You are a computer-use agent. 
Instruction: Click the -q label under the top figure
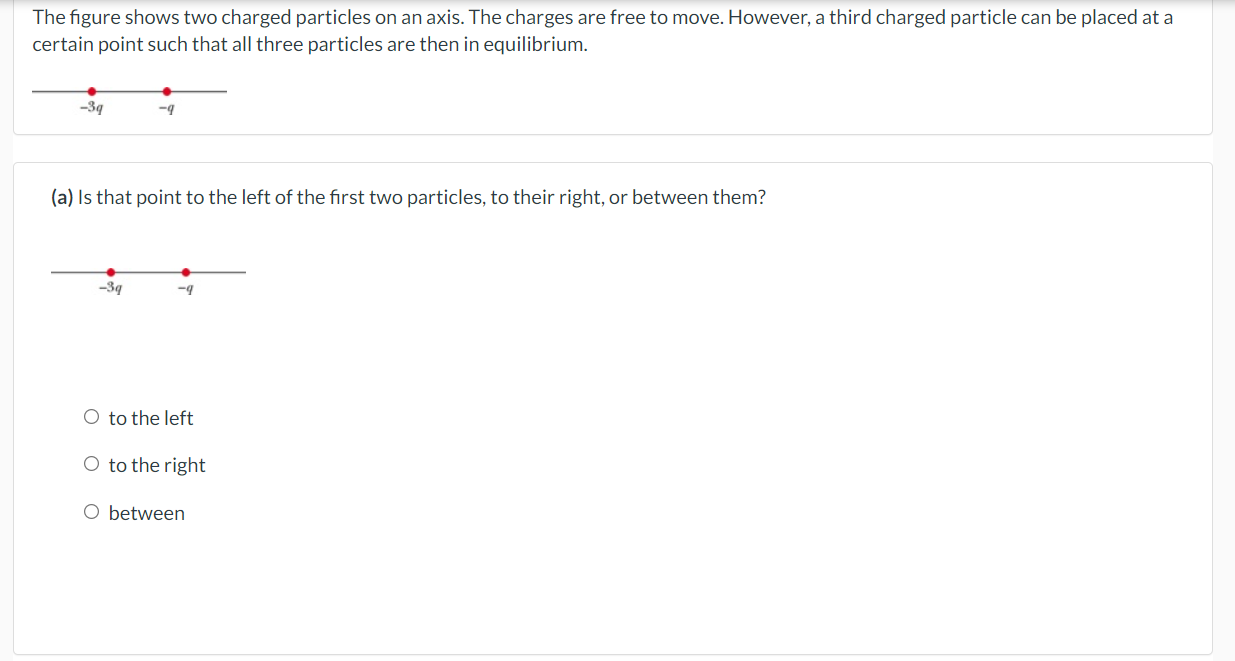pos(165,106)
